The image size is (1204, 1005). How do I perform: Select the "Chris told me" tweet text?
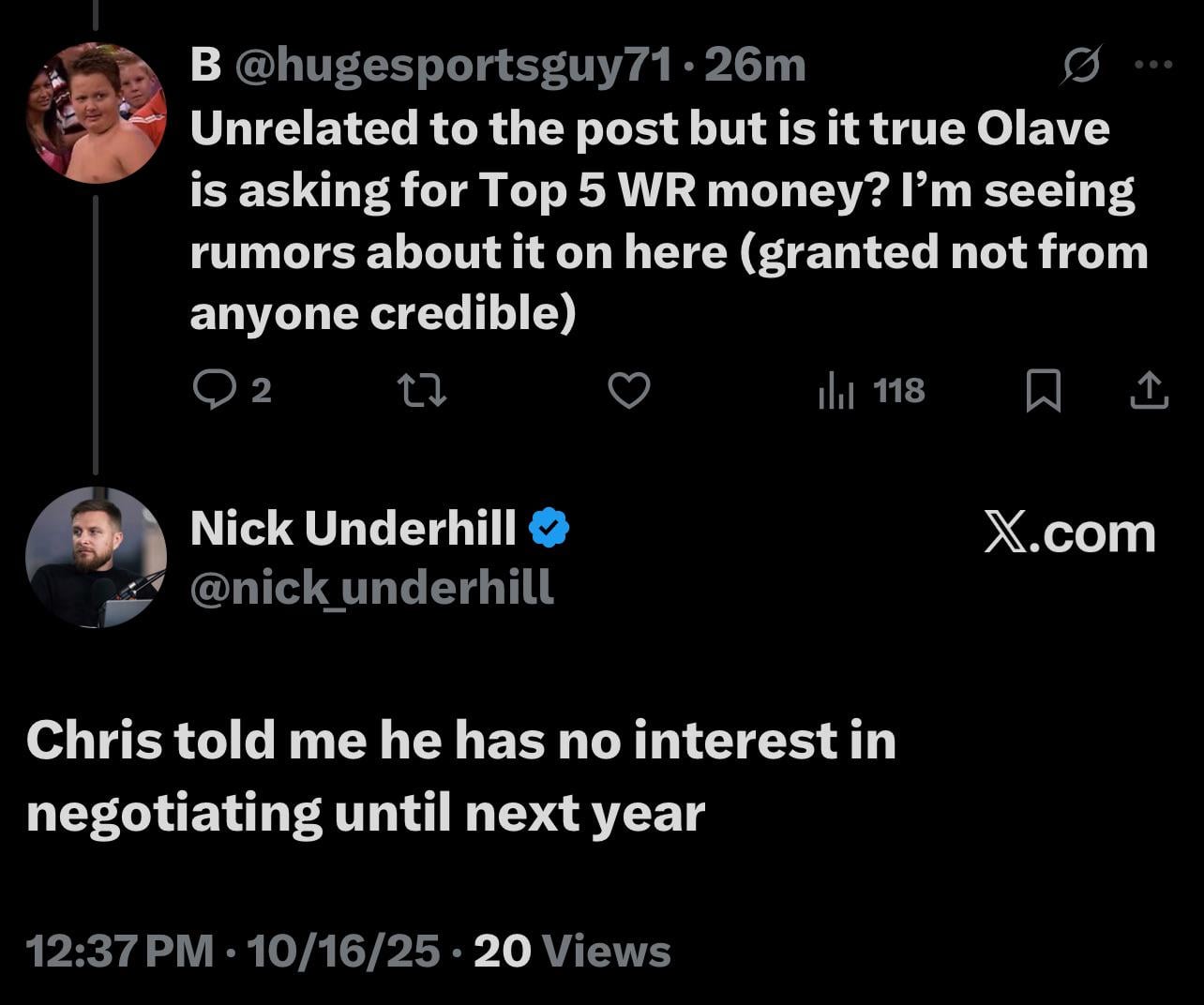[x=459, y=776]
